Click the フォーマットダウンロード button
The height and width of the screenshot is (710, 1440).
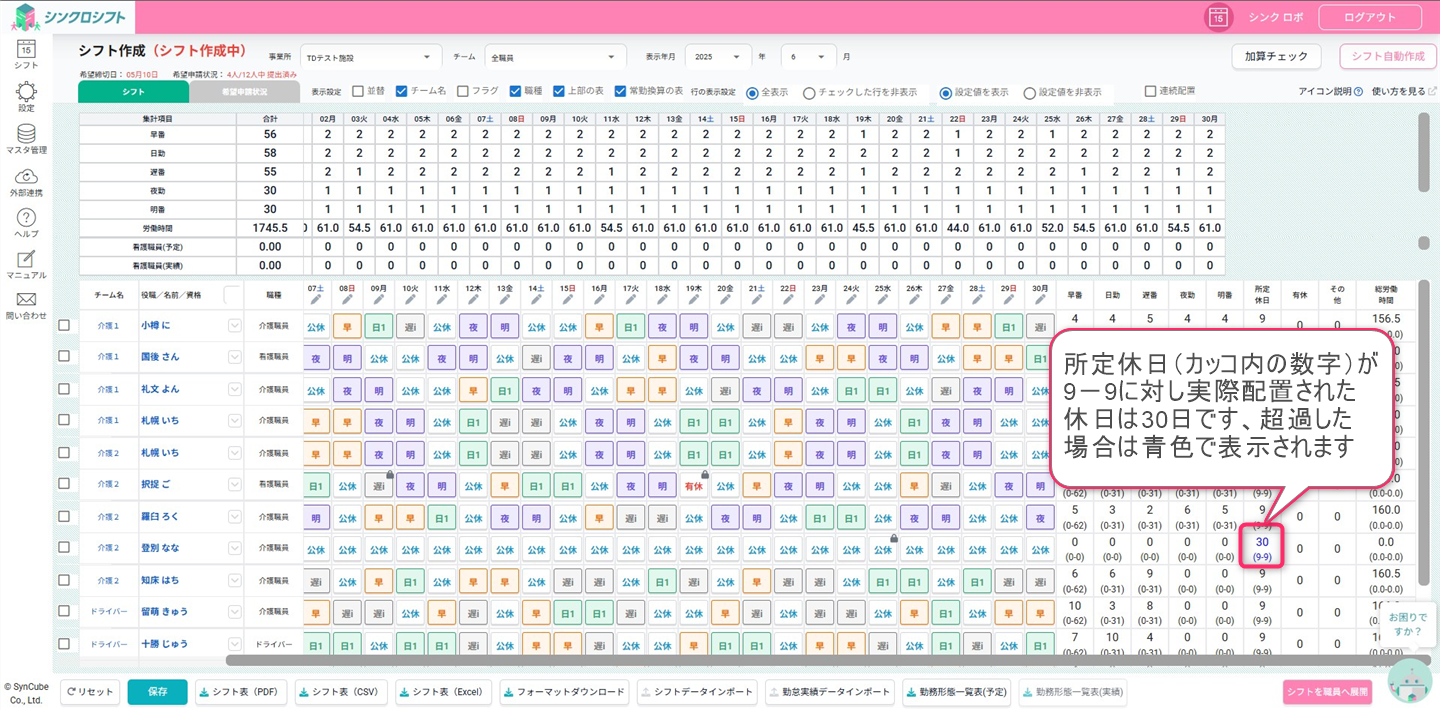click(565, 692)
